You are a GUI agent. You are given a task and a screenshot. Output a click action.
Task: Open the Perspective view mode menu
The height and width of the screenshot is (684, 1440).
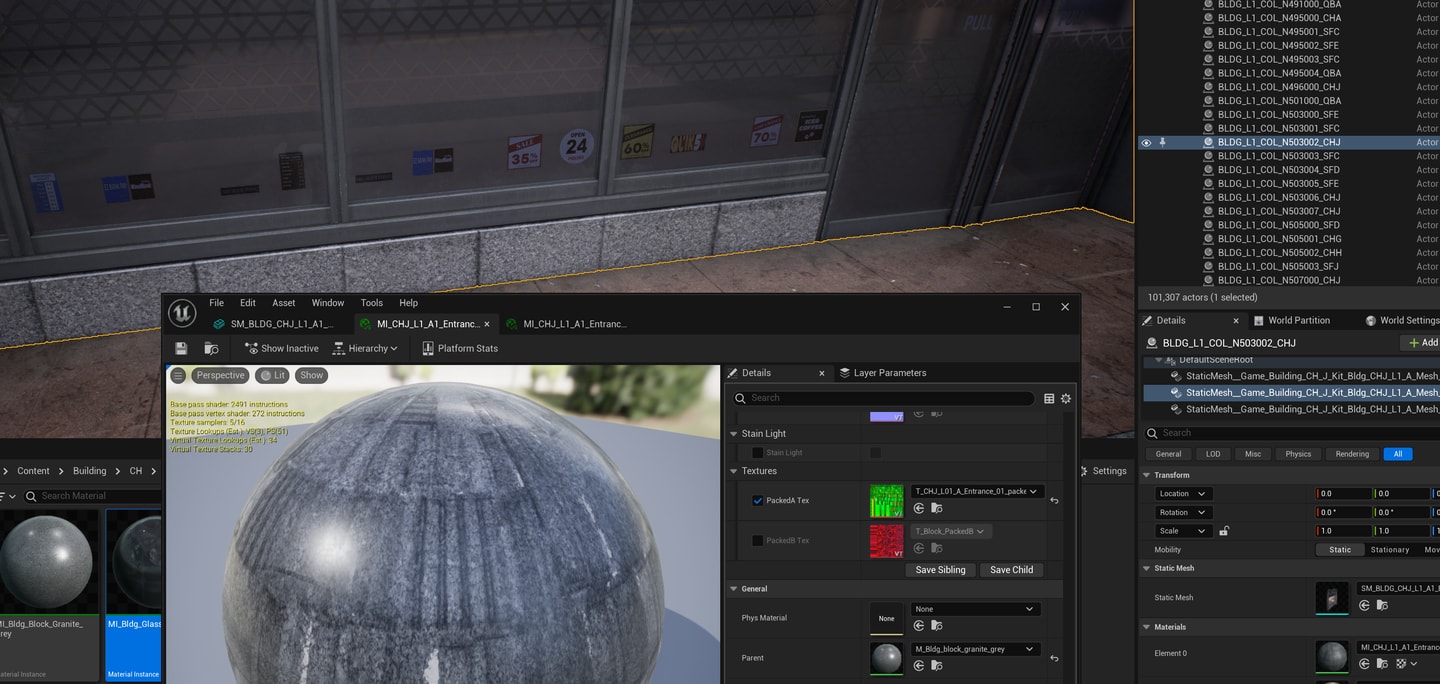220,375
